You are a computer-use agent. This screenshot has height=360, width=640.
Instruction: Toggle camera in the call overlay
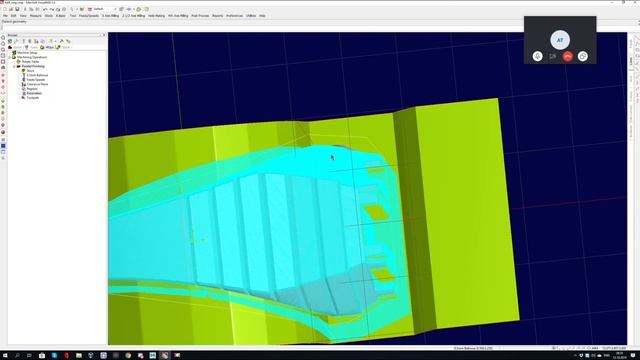pyautogui.click(x=553, y=56)
